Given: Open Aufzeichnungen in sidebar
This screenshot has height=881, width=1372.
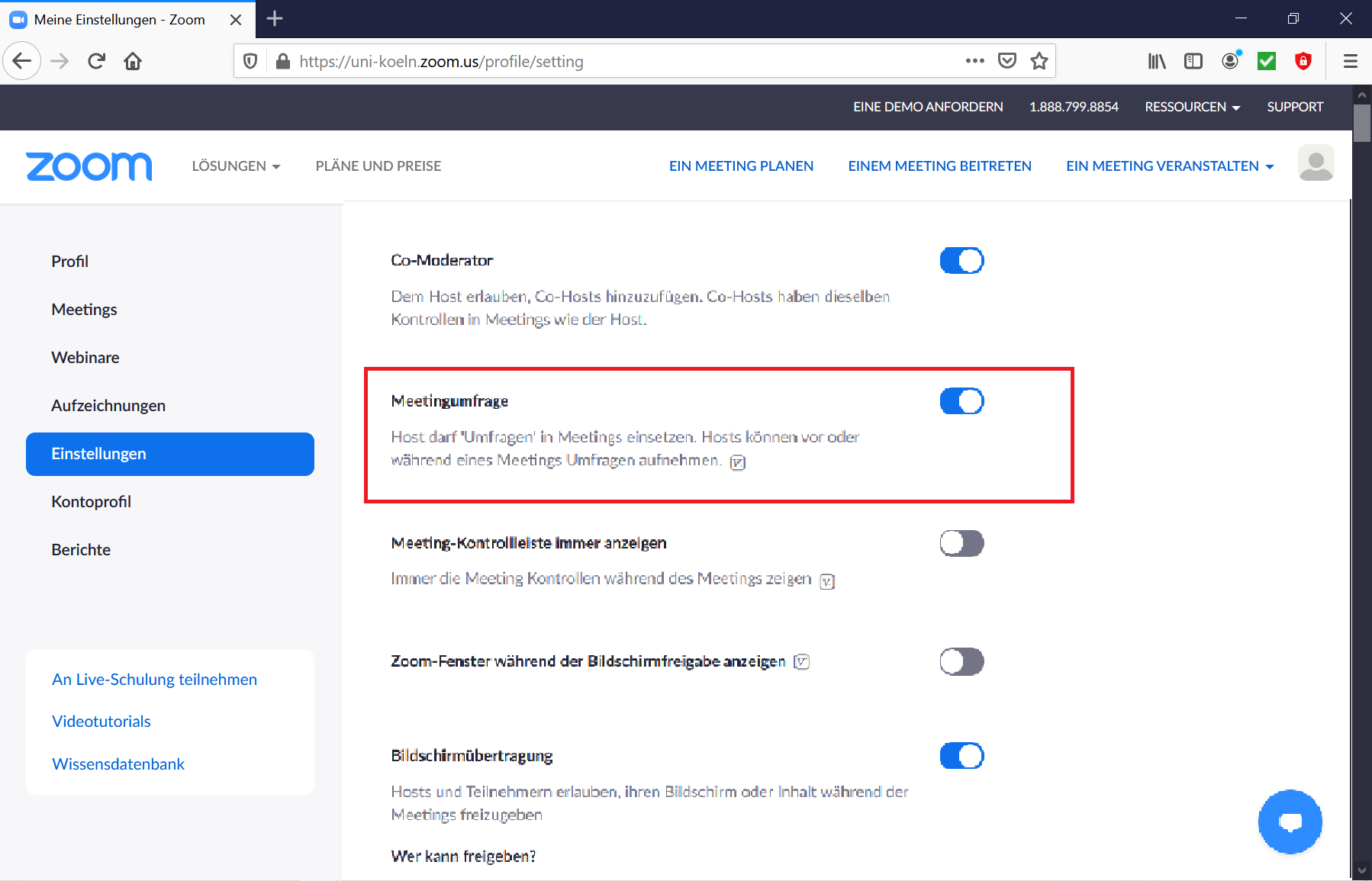Looking at the screenshot, I should (x=108, y=406).
